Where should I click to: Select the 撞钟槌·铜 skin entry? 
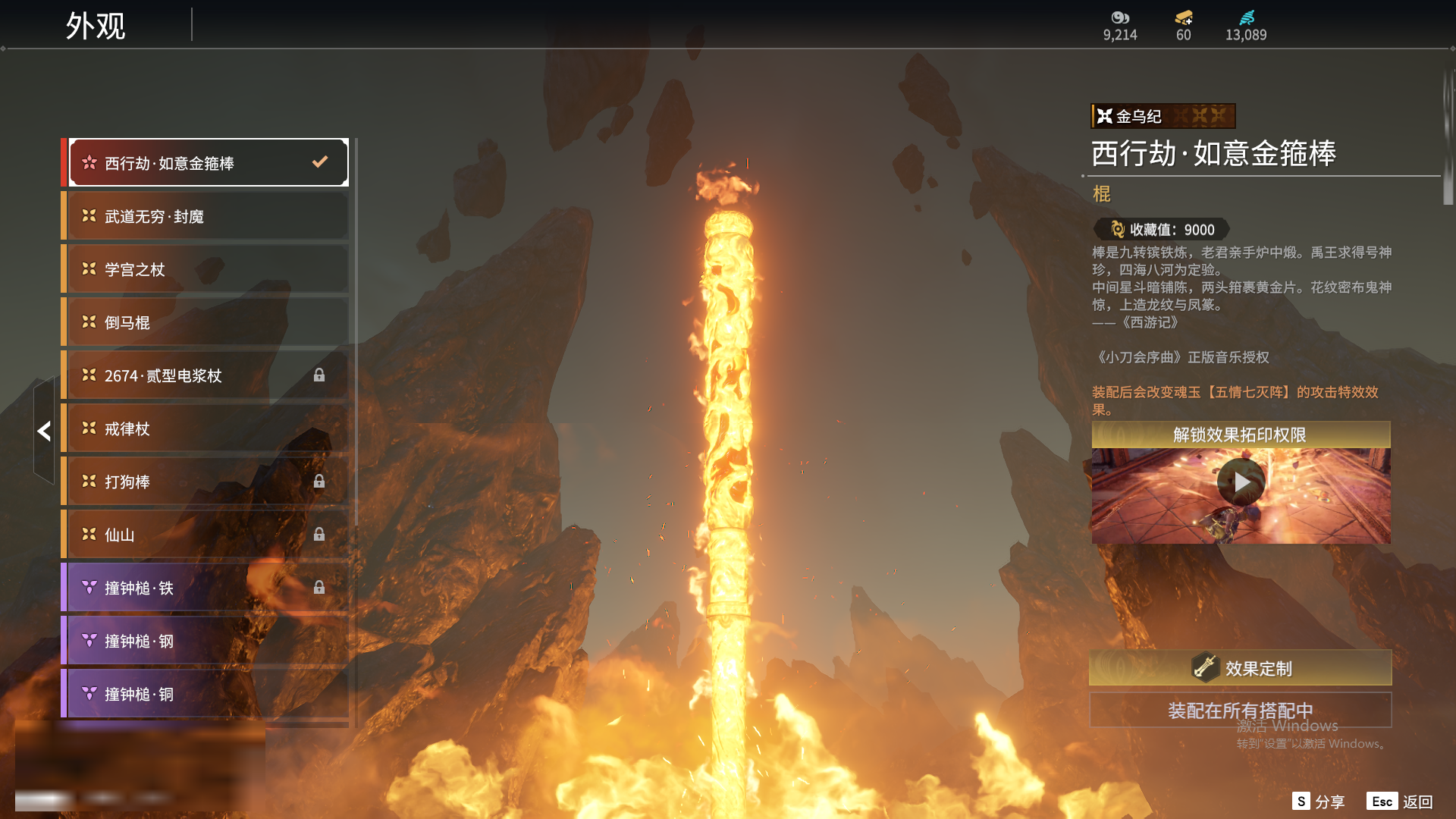(x=205, y=694)
